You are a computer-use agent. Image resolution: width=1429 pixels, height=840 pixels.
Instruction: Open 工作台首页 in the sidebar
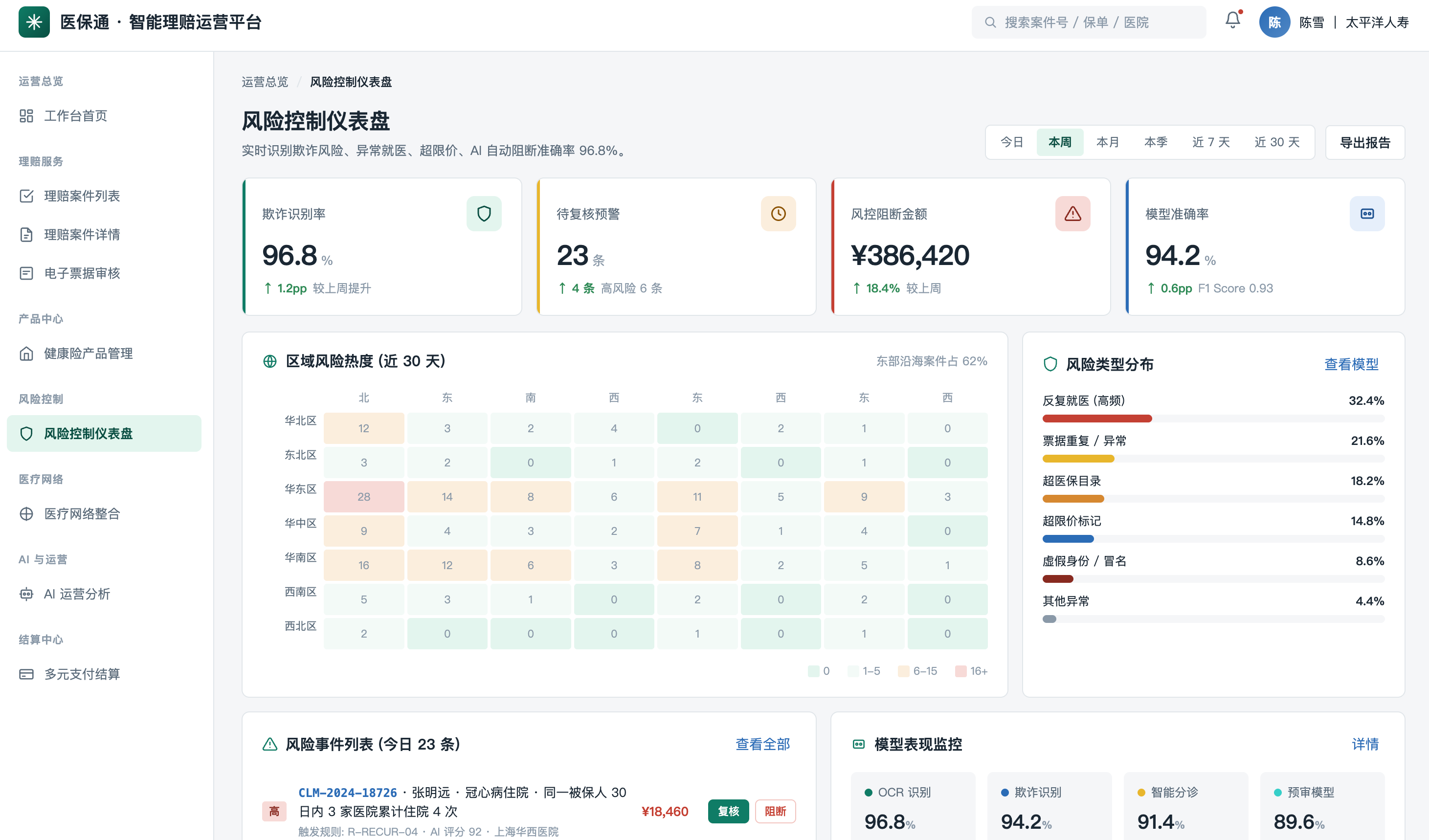pyautogui.click(x=104, y=116)
